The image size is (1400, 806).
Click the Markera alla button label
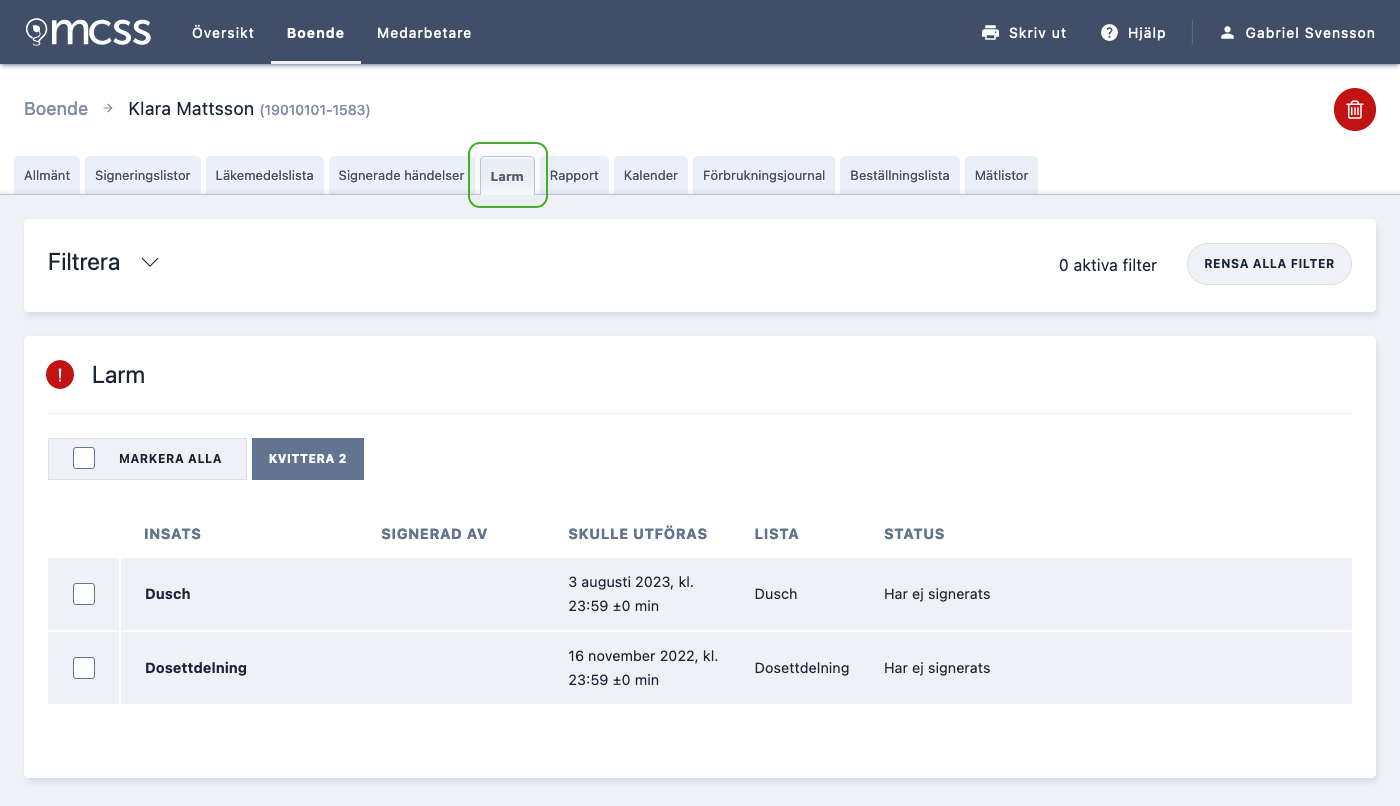[170, 459]
